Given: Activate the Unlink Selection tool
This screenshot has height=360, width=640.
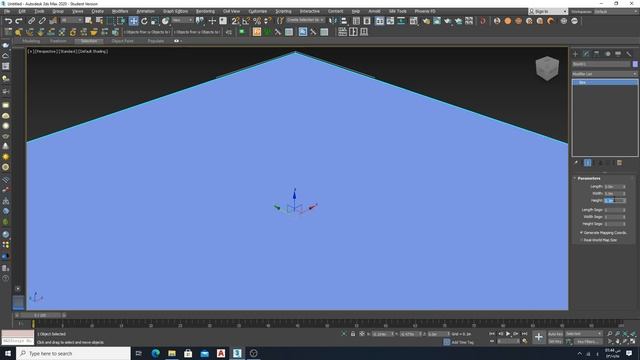Looking at the screenshot, I should (x=42, y=21).
